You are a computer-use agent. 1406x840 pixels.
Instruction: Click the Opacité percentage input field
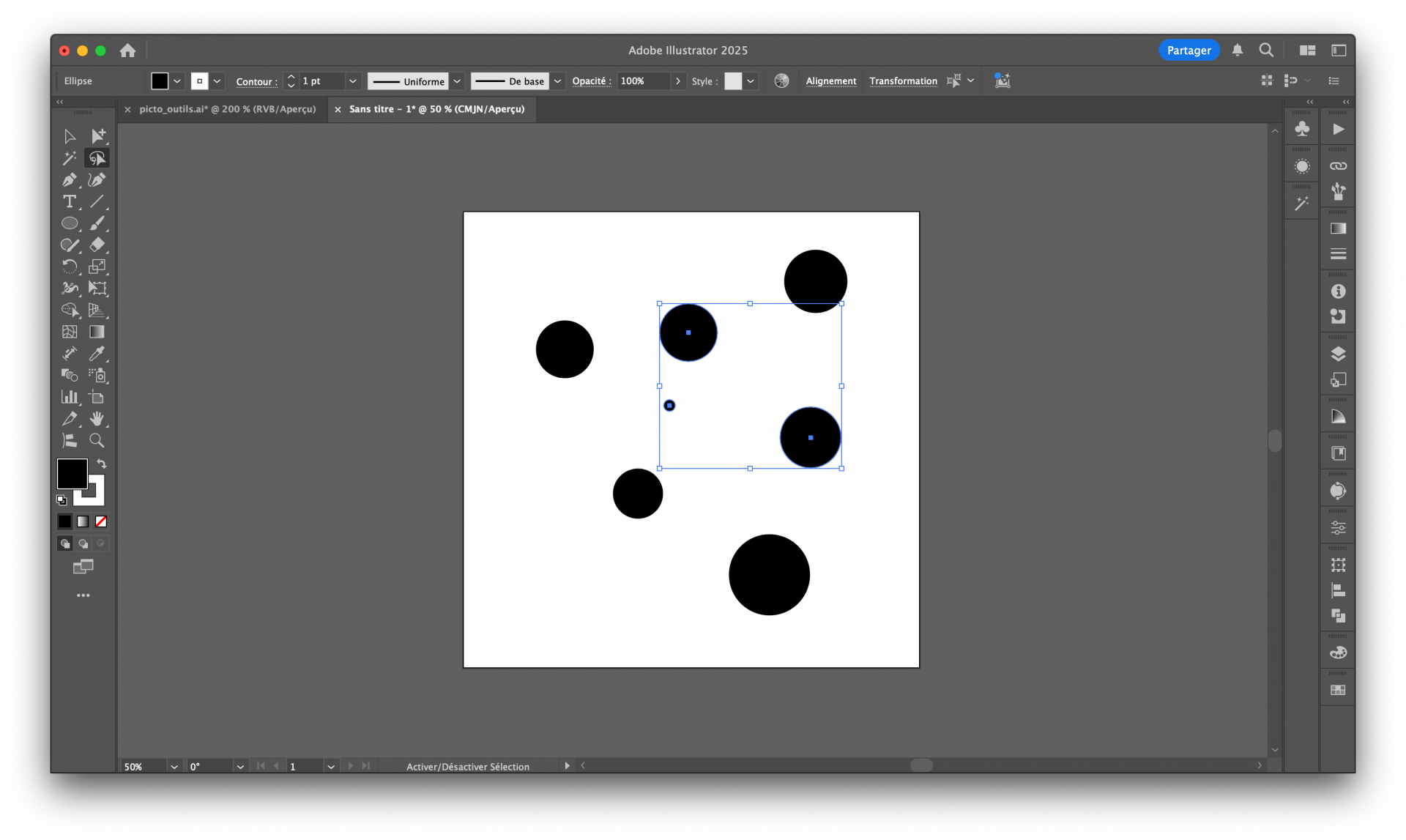click(x=644, y=81)
